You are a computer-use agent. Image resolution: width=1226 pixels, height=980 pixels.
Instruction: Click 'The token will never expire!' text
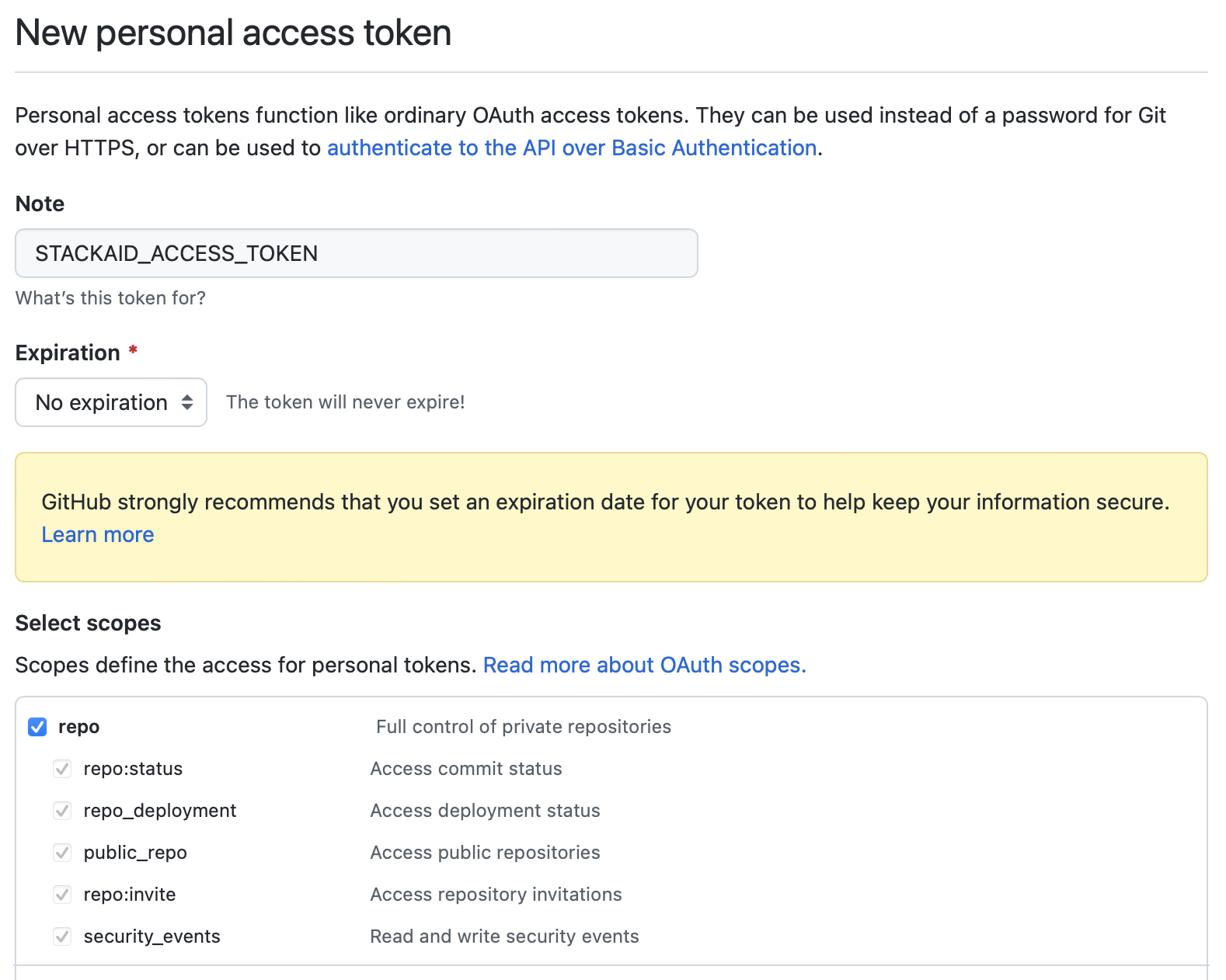click(346, 402)
